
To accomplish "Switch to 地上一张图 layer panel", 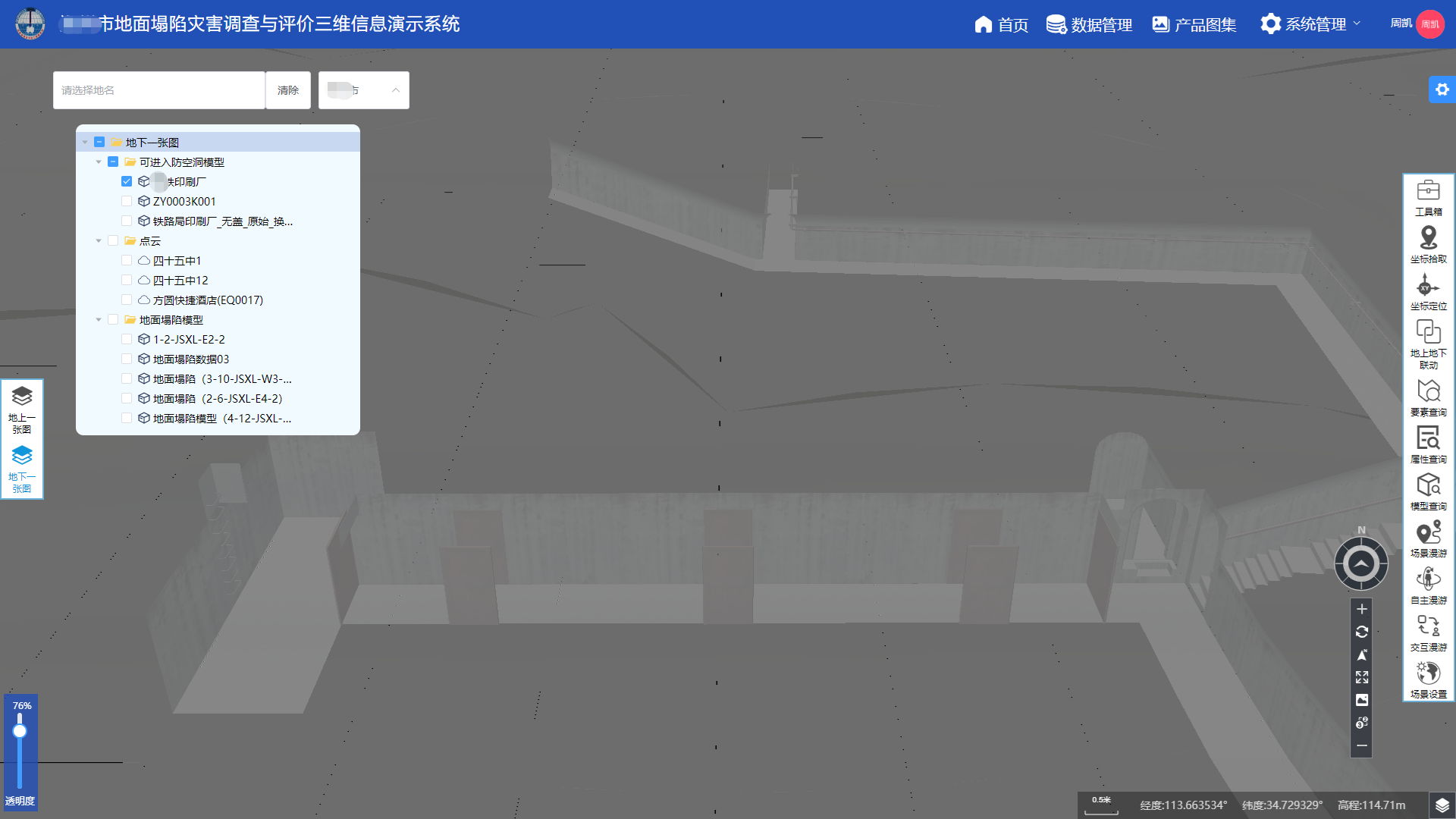I will 22,409.
